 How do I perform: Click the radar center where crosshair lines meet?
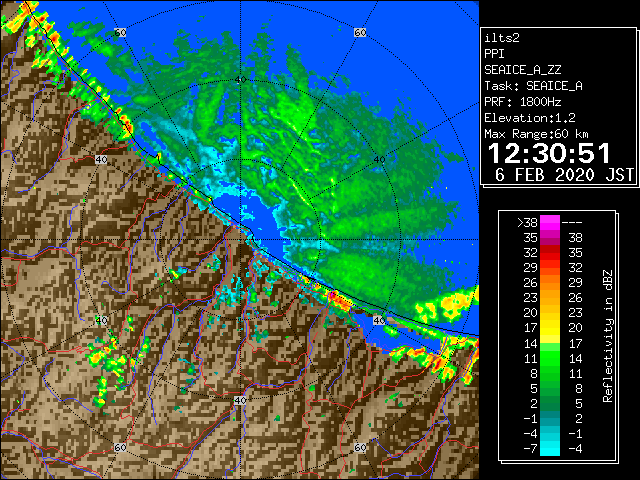tap(240, 240)
